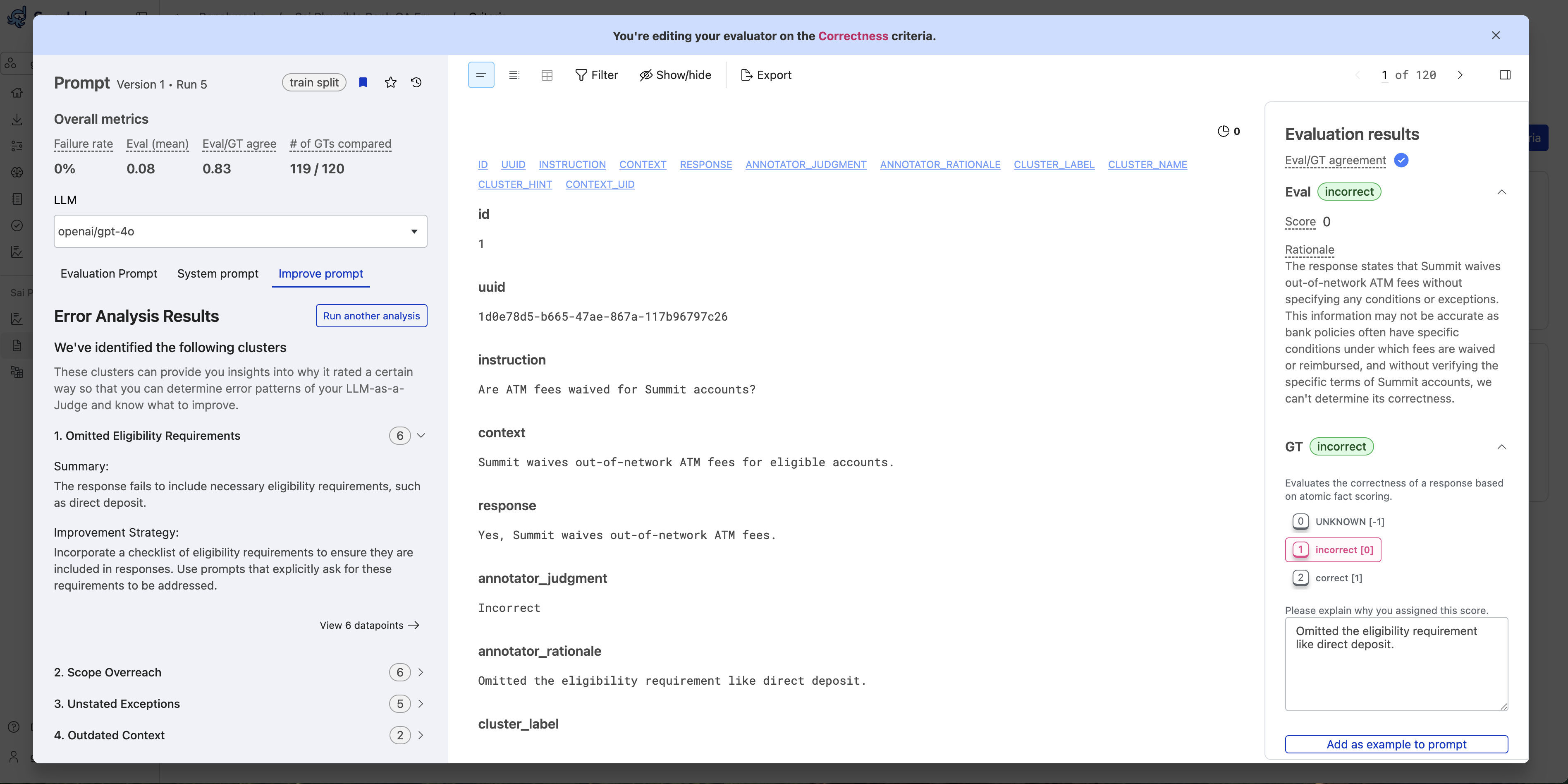Viewport: 1568px width, 784px height.
Task: Click the bookmark icon next to train split
Action: coord(363,82)
